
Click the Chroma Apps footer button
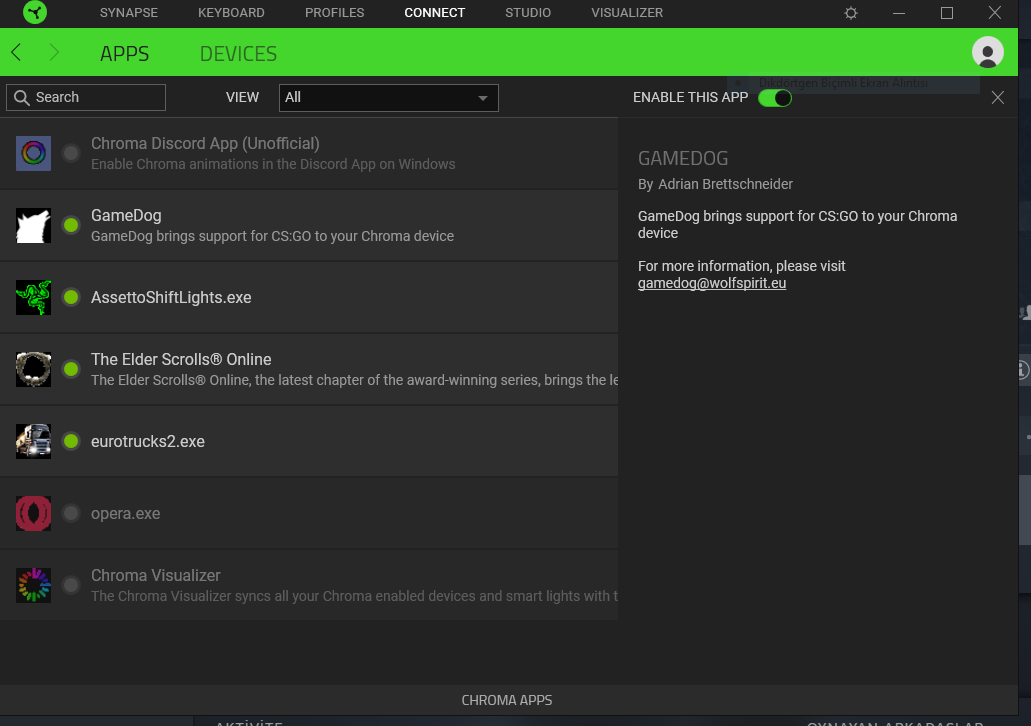tap(507, 700)
